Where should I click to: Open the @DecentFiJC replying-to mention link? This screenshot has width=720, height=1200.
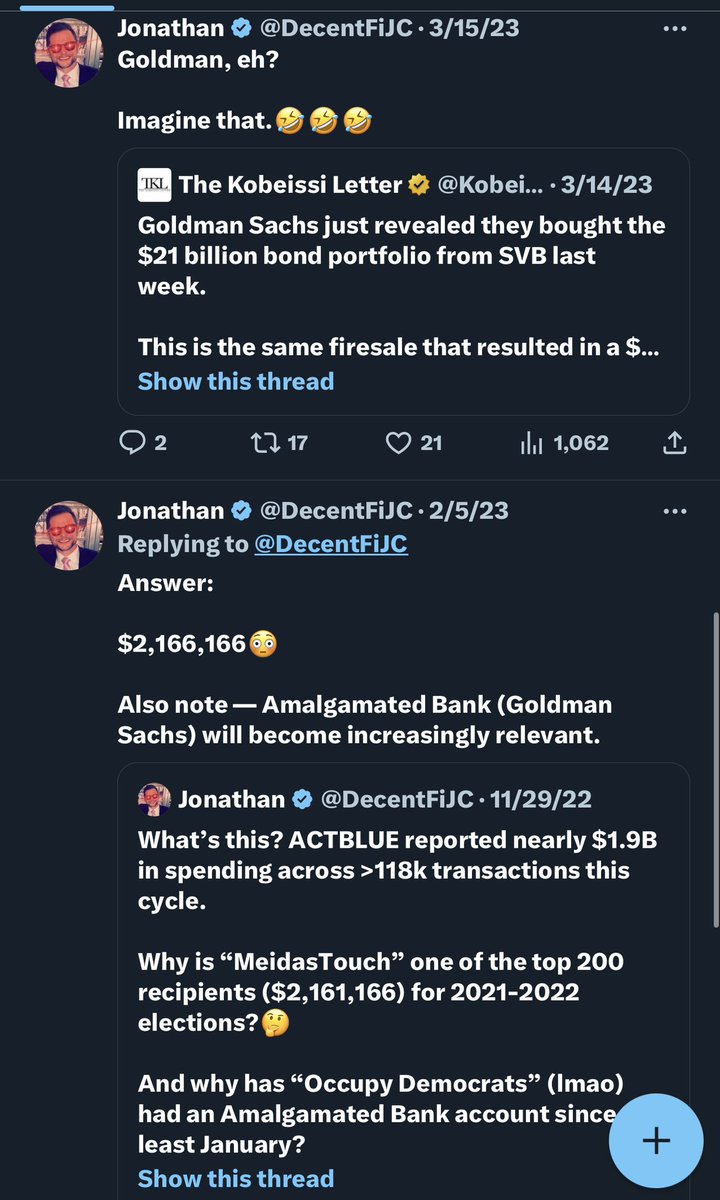point(330,544)
